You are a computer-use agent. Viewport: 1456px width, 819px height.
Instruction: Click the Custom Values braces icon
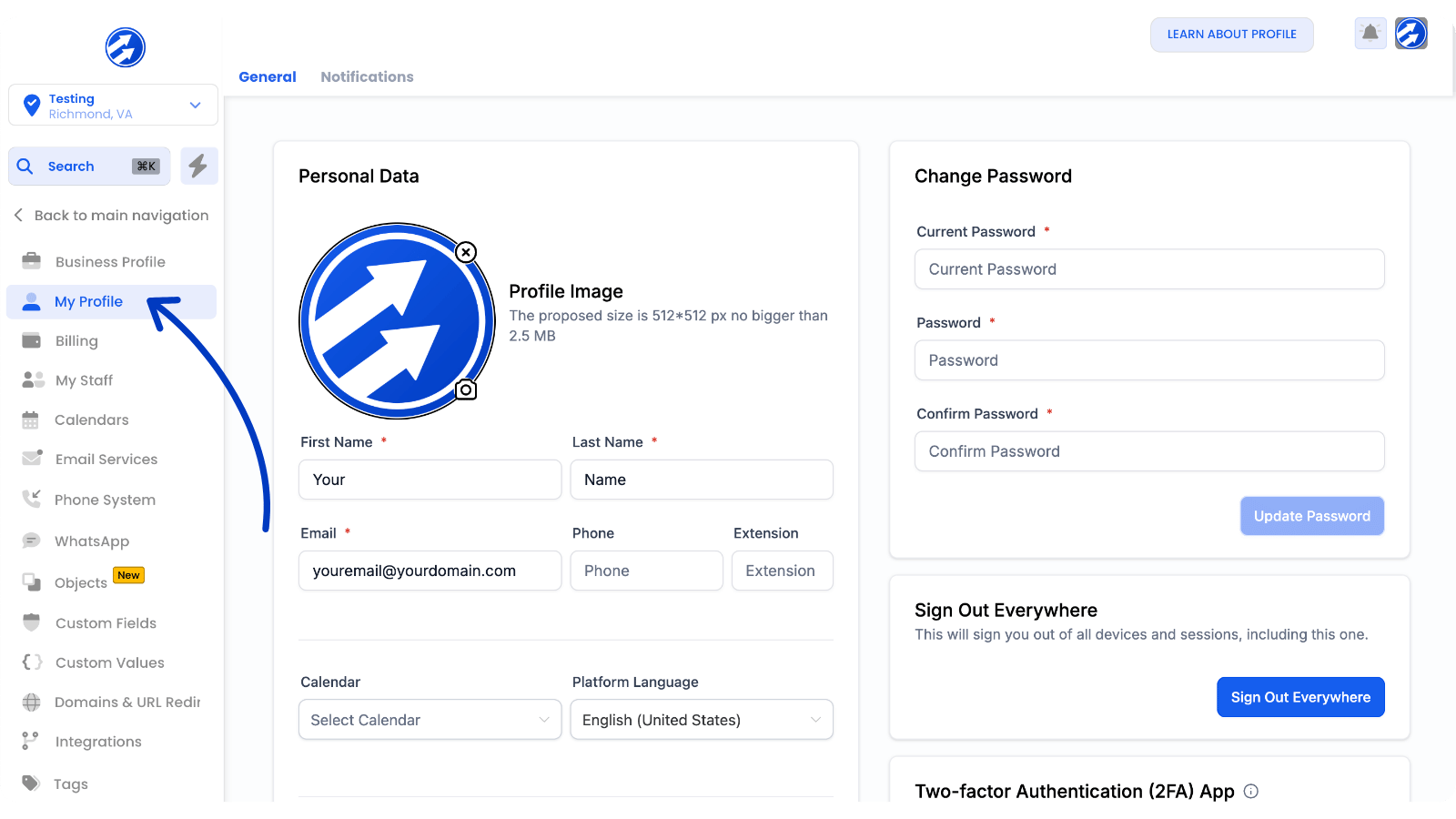(x=32, y=662)
